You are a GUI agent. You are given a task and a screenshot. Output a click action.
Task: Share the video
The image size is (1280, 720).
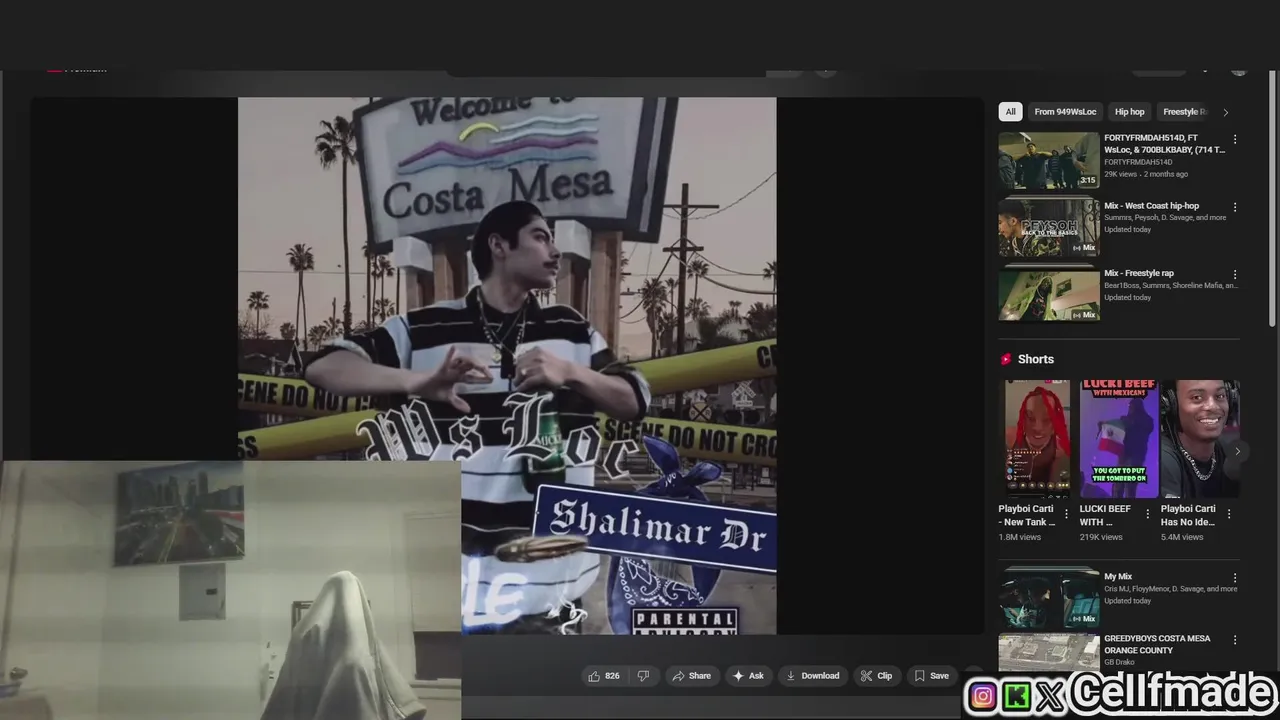click(x=692, y=676)
